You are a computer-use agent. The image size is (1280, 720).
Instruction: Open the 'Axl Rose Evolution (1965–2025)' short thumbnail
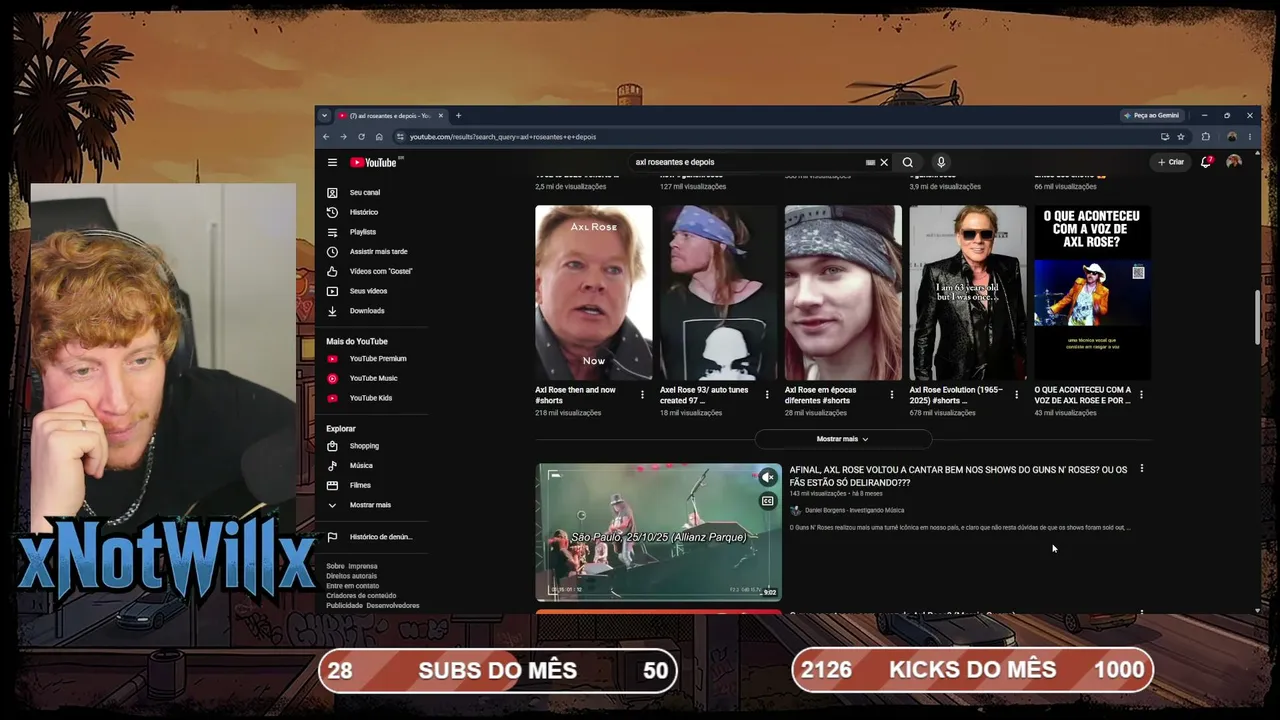(x=968, y=293)
